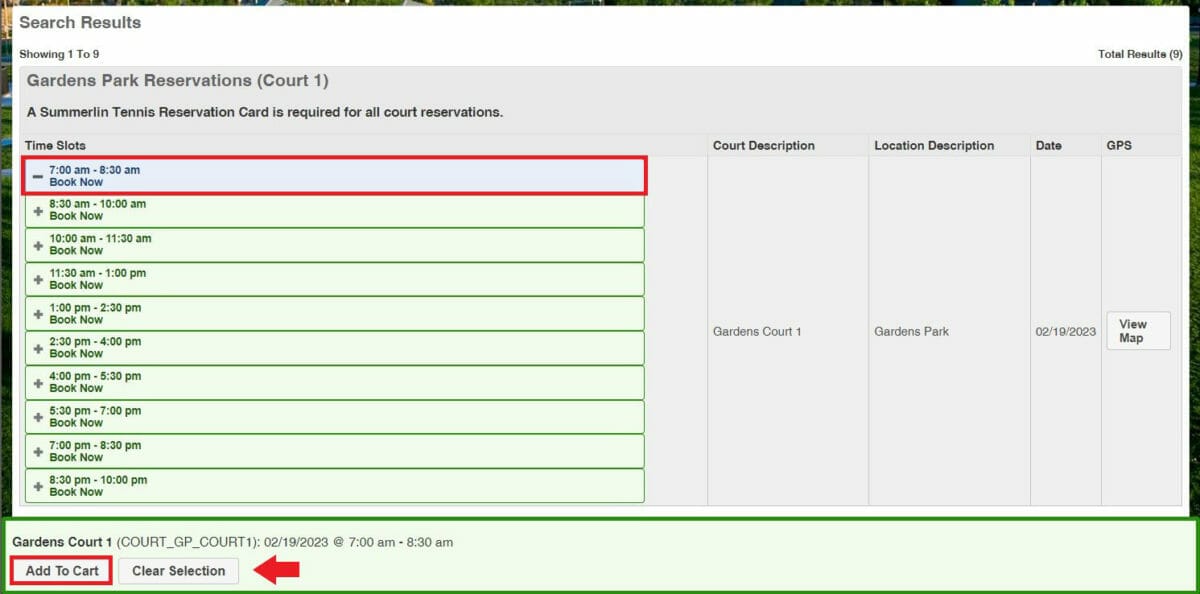Click plus icon for 4:00 pm - 5:30 pm
Viewport: 1200px width, 594px height.
pyautogui.click(x=38, y=383)
